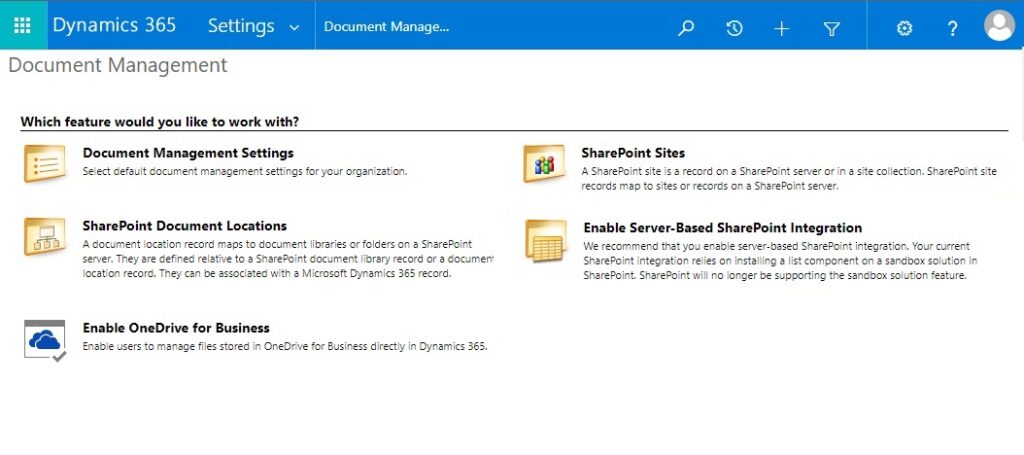Image resolution: width=1024 pixels, height=455 pixels.
Task: Go to Dynamics 365 home
Action: (x=114, y=25)
